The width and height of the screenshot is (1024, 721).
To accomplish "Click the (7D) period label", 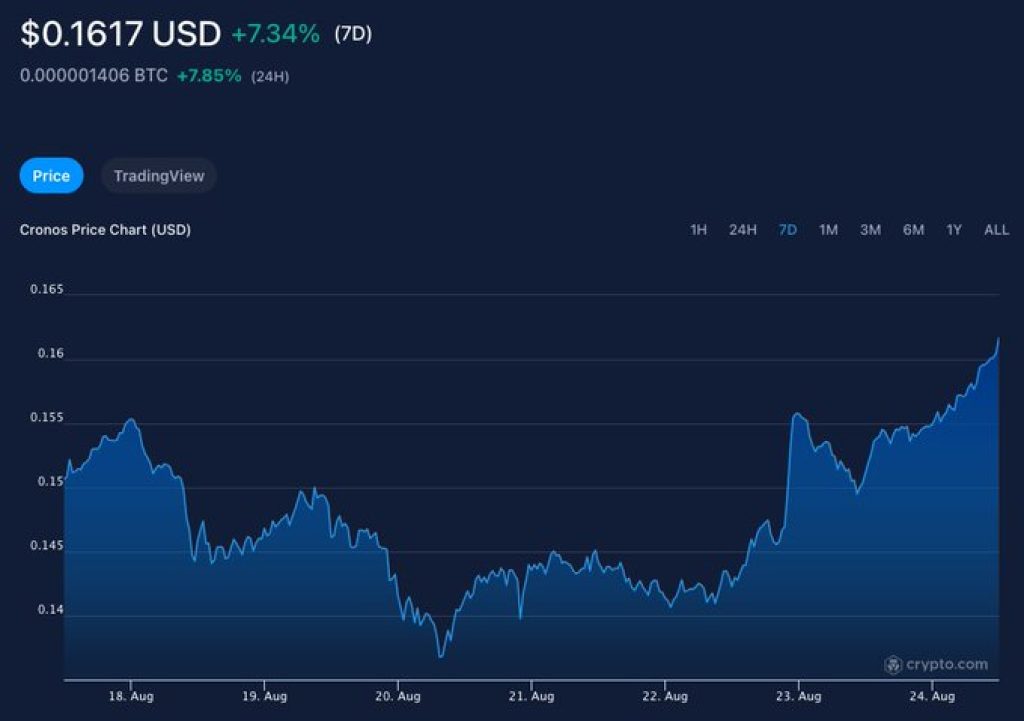I will pos(353,34).
